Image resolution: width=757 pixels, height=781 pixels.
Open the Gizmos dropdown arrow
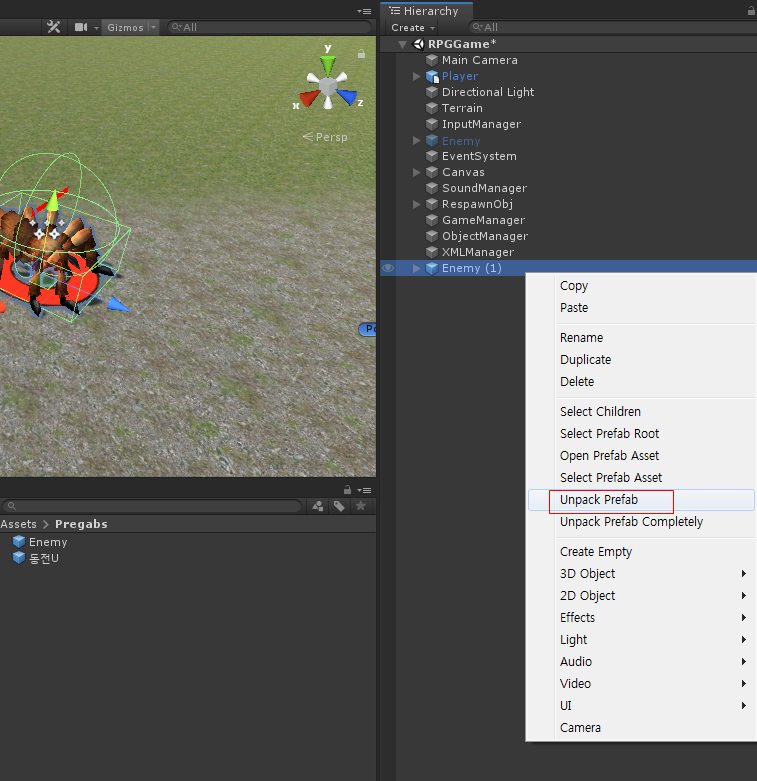click(153, 27)
